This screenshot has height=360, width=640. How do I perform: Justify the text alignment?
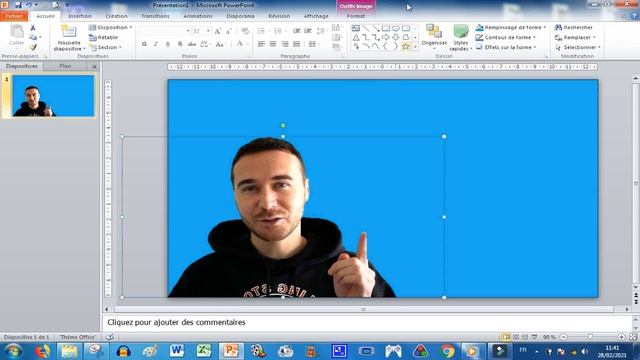pos(297,44)
